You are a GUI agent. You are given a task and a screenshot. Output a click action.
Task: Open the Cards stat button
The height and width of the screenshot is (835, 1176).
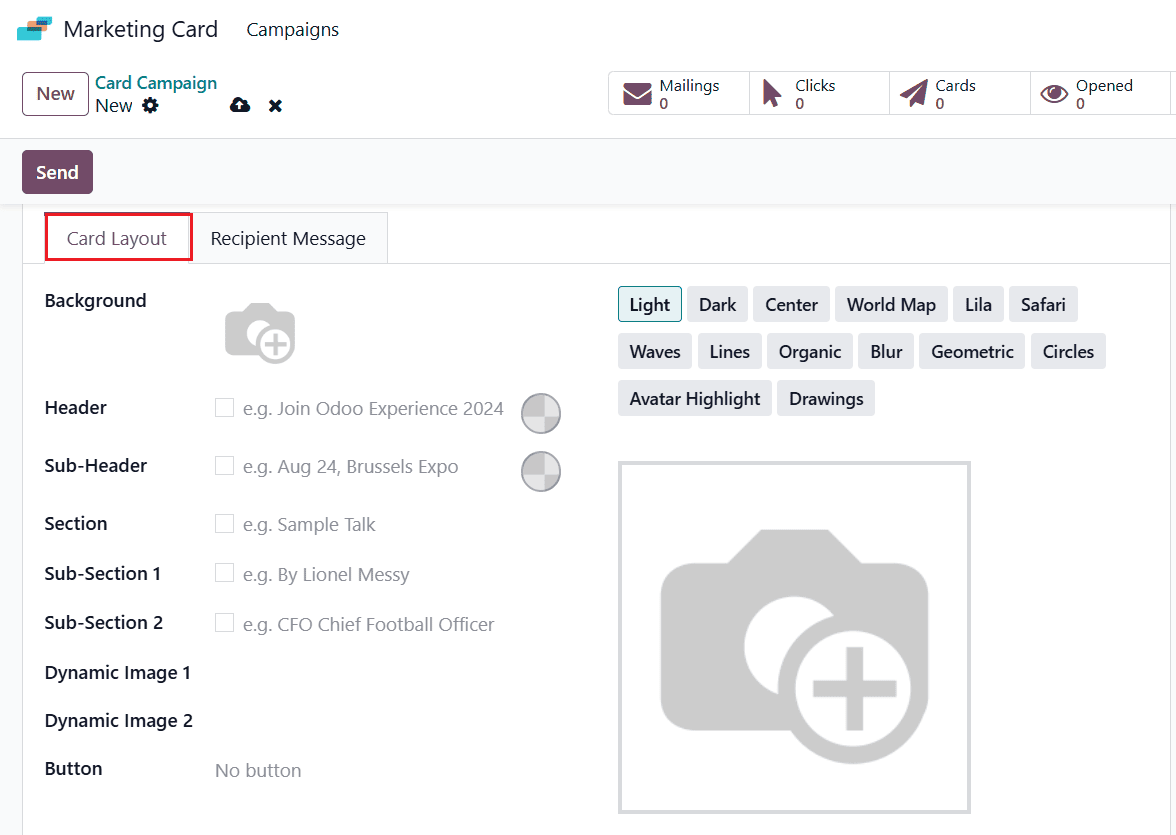960,93
